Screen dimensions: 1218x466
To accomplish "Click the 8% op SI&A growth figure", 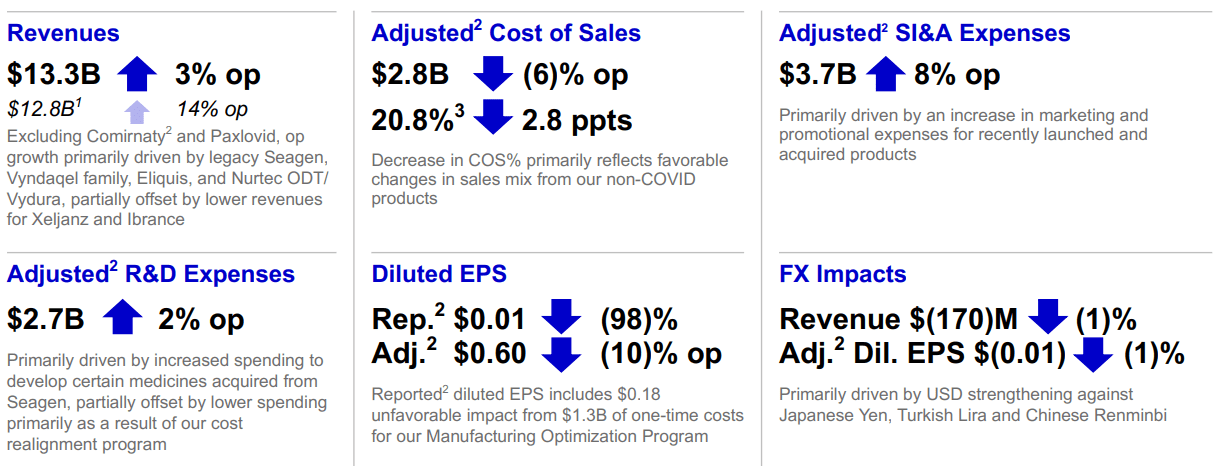I will coord(958,75).
